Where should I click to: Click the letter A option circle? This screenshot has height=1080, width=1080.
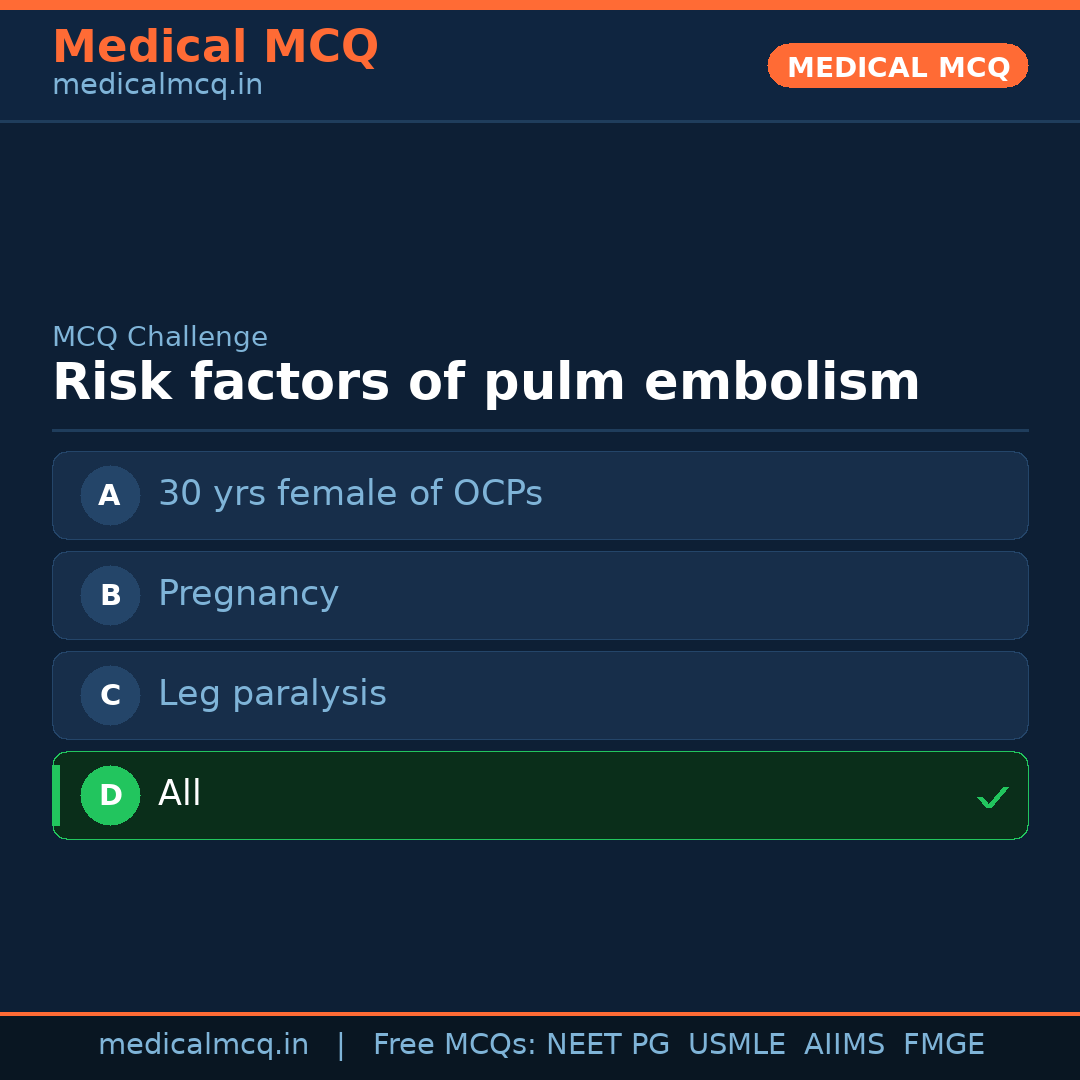click(x=110, y=495)
